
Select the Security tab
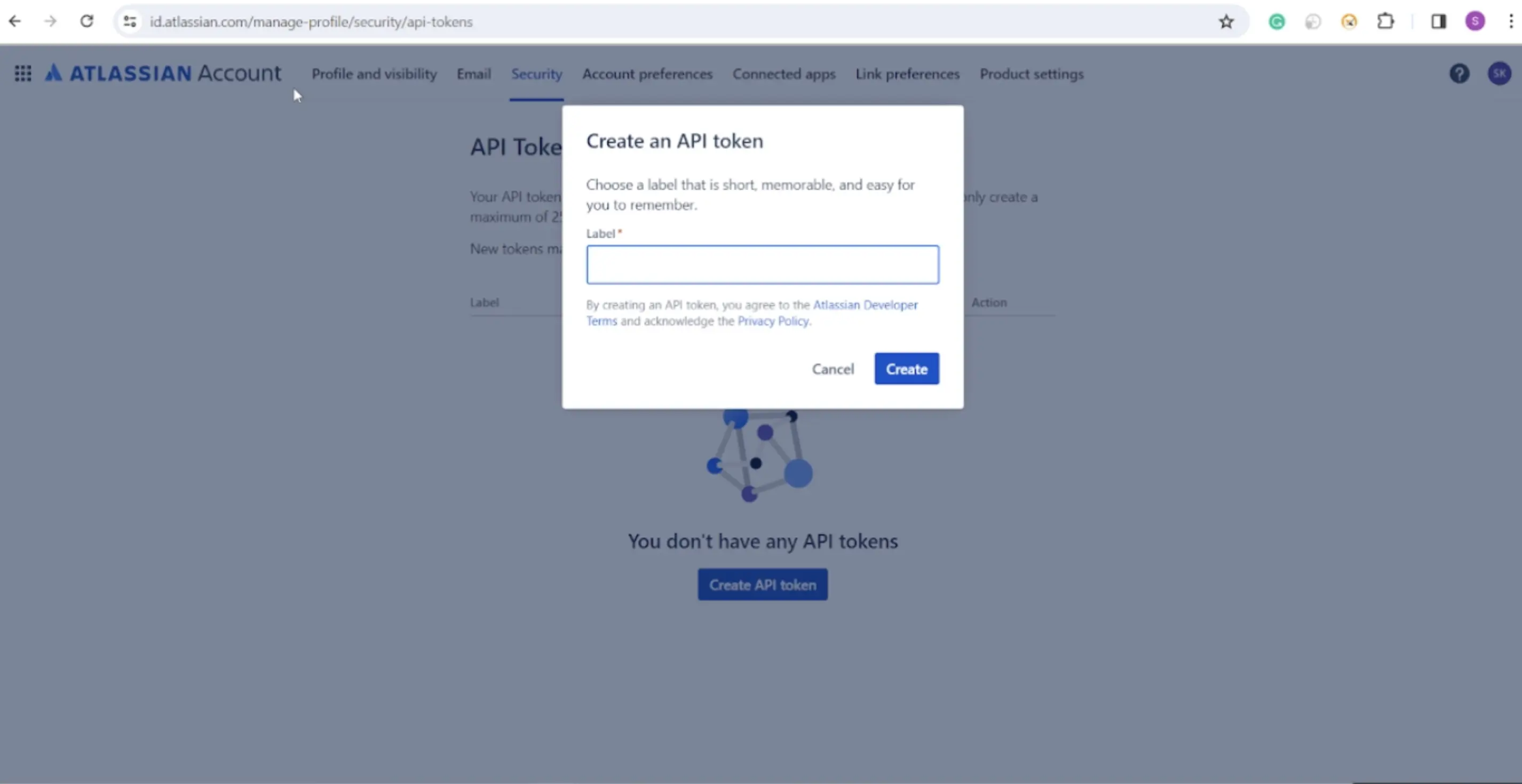pos(536,74)
